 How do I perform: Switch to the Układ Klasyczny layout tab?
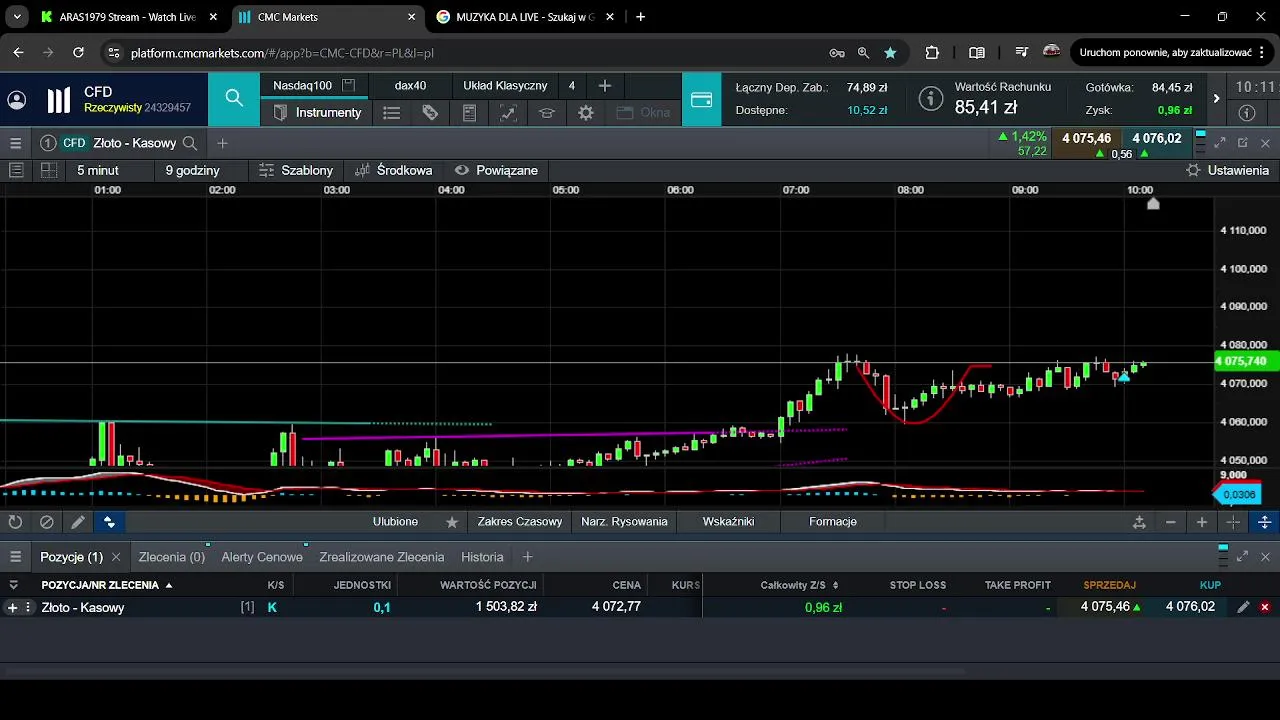505,86
